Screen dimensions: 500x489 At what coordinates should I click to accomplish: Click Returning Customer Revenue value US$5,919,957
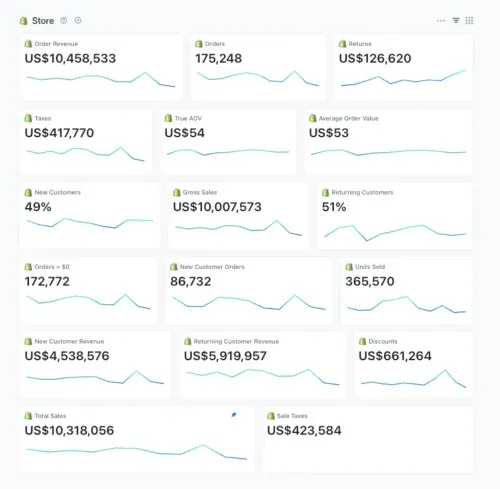click(x=225, y=356)
